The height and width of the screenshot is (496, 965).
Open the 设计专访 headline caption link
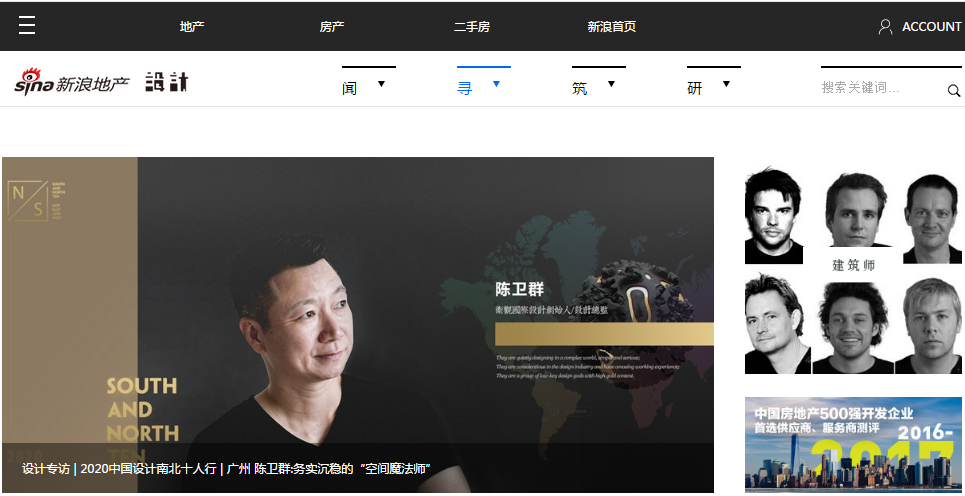(226, 469)
